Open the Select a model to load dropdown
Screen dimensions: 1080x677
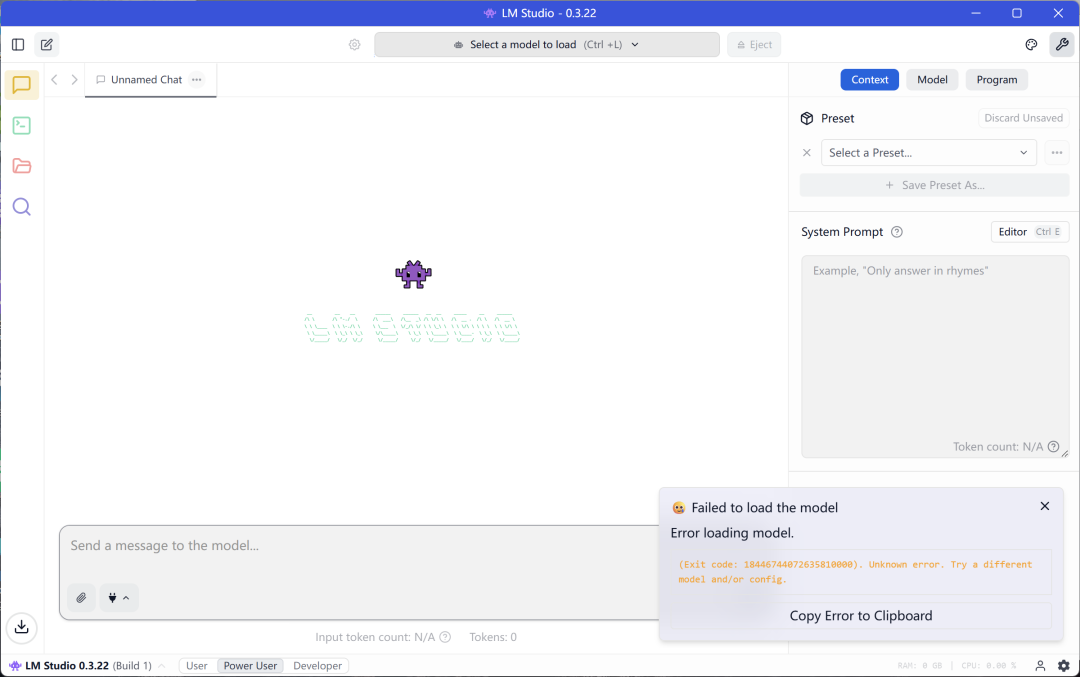pyautogui.click(x=547, y=45)
